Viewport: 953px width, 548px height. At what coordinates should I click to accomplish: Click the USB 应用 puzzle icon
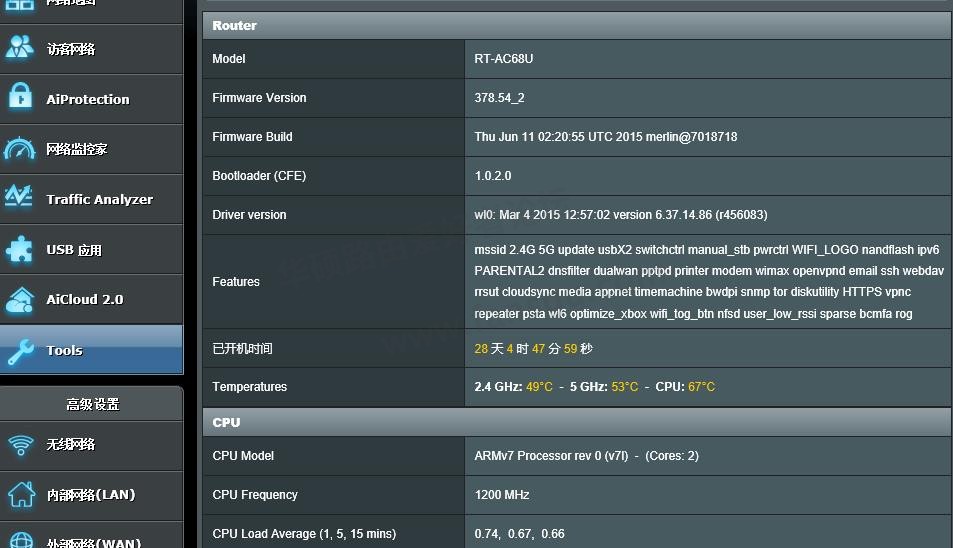(19, 249)
